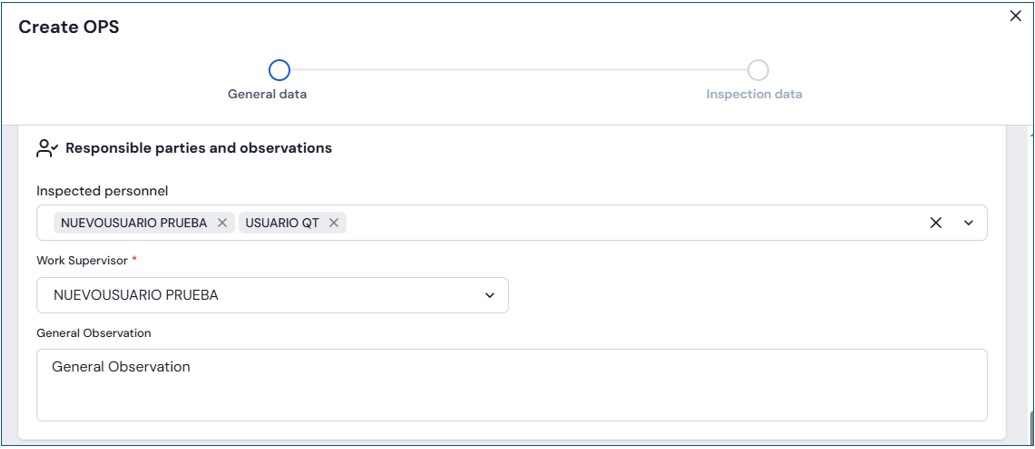Click the "Responsible parties and observations" heading

198,148
